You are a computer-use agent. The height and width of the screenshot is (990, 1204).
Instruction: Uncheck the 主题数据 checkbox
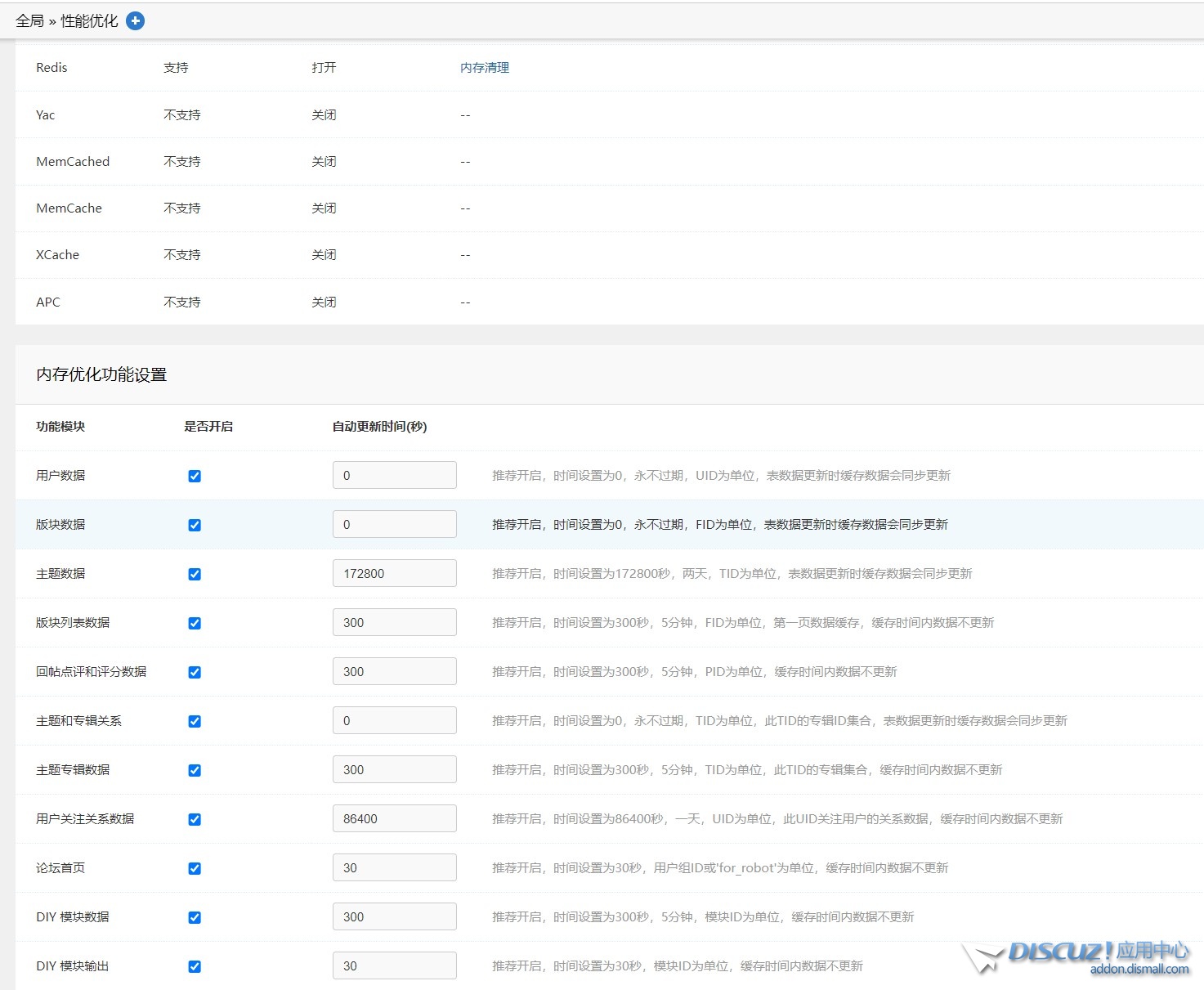click(x=195, y=574)
